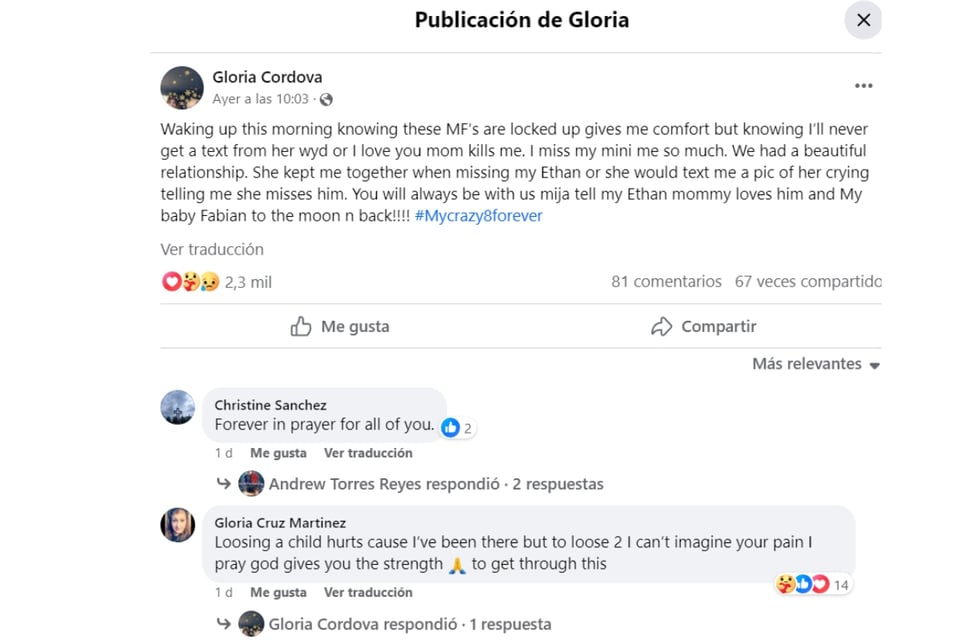Open the three-dot post options menu
The width and height of the screenshot is (960, 640).
click(863, 86)
